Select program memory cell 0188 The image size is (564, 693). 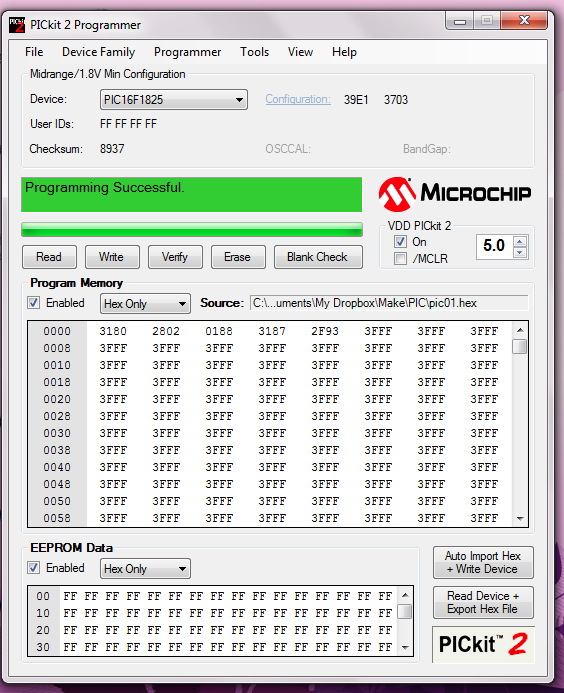pos(219,331)
